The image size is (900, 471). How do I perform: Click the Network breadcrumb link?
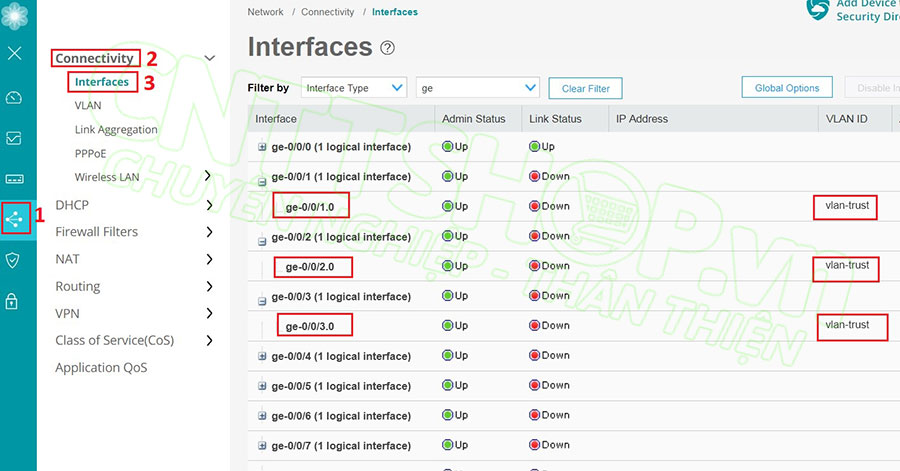click(265, 12)
